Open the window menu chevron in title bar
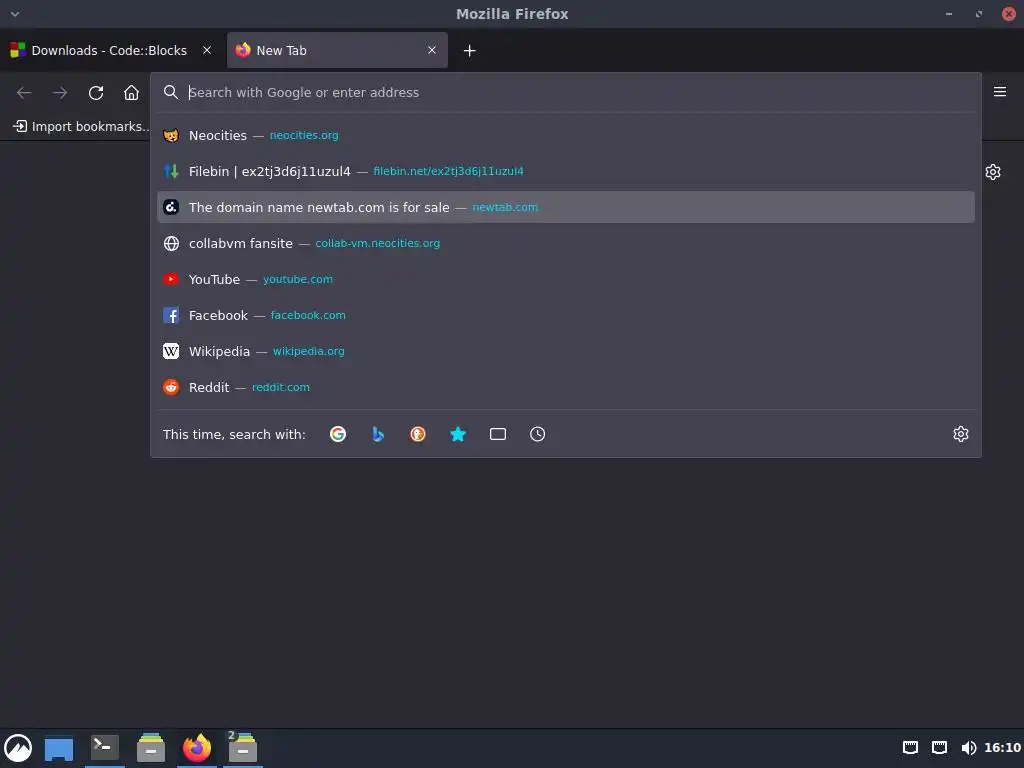 [x=15, y=14]
